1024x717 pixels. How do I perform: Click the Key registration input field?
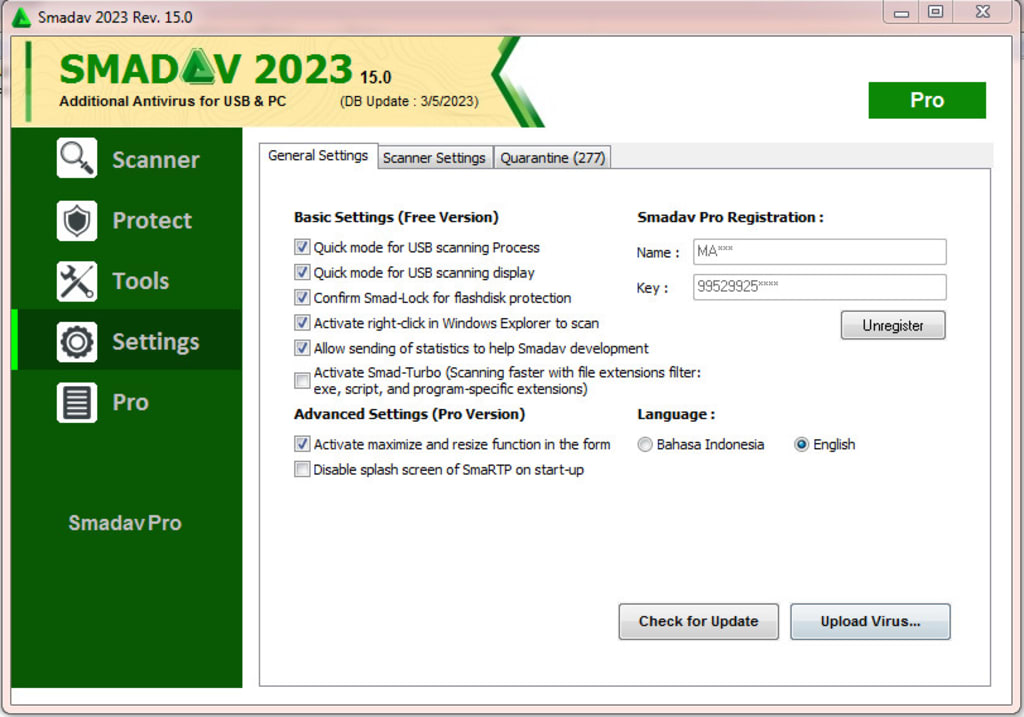pos(819,288)
